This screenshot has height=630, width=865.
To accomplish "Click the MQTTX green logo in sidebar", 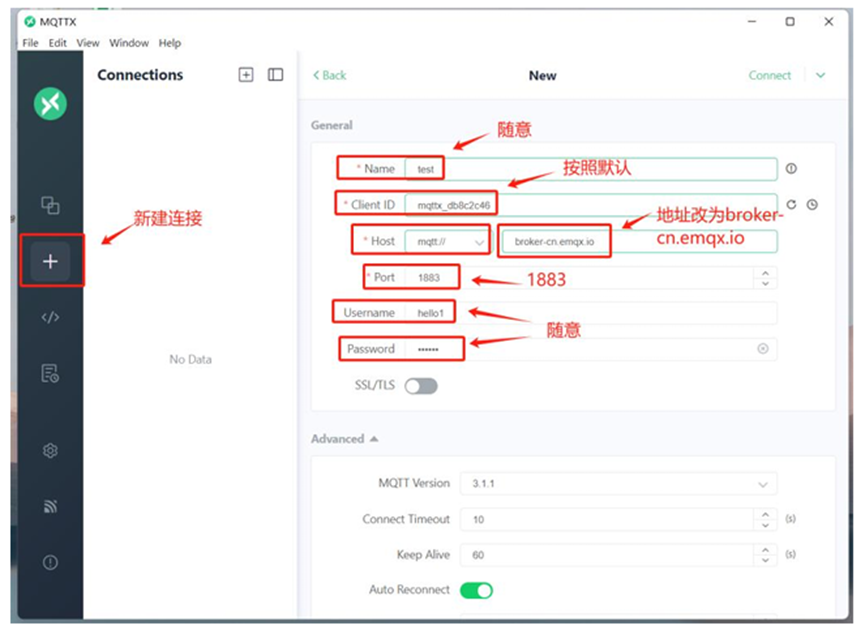I will 50,104.
